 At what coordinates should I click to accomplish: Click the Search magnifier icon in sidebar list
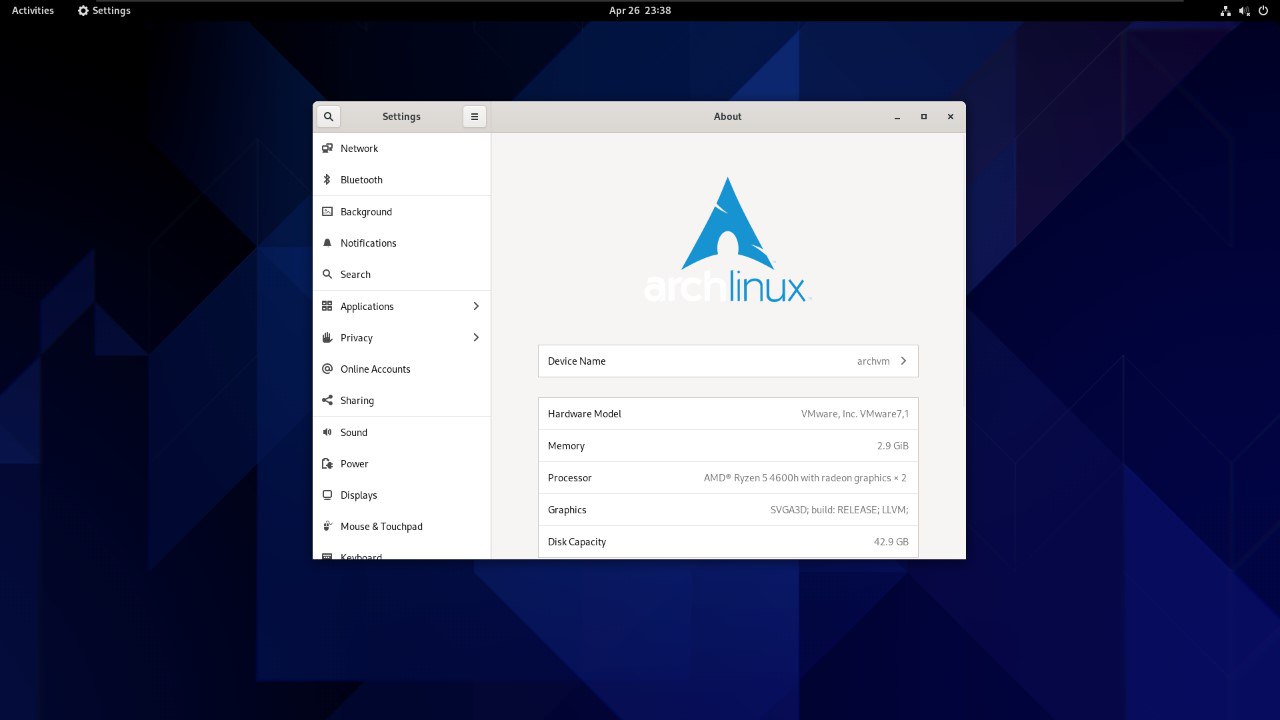pyautogui.click(x=327, y=274)
